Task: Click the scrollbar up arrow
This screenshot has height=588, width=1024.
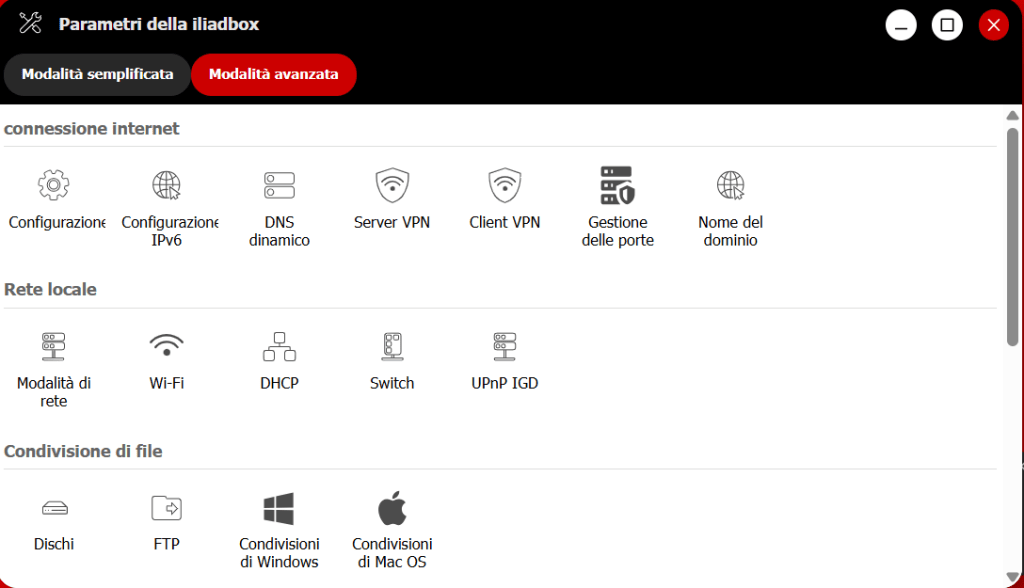Action: pyautogui.click(x=1012, y=115)
